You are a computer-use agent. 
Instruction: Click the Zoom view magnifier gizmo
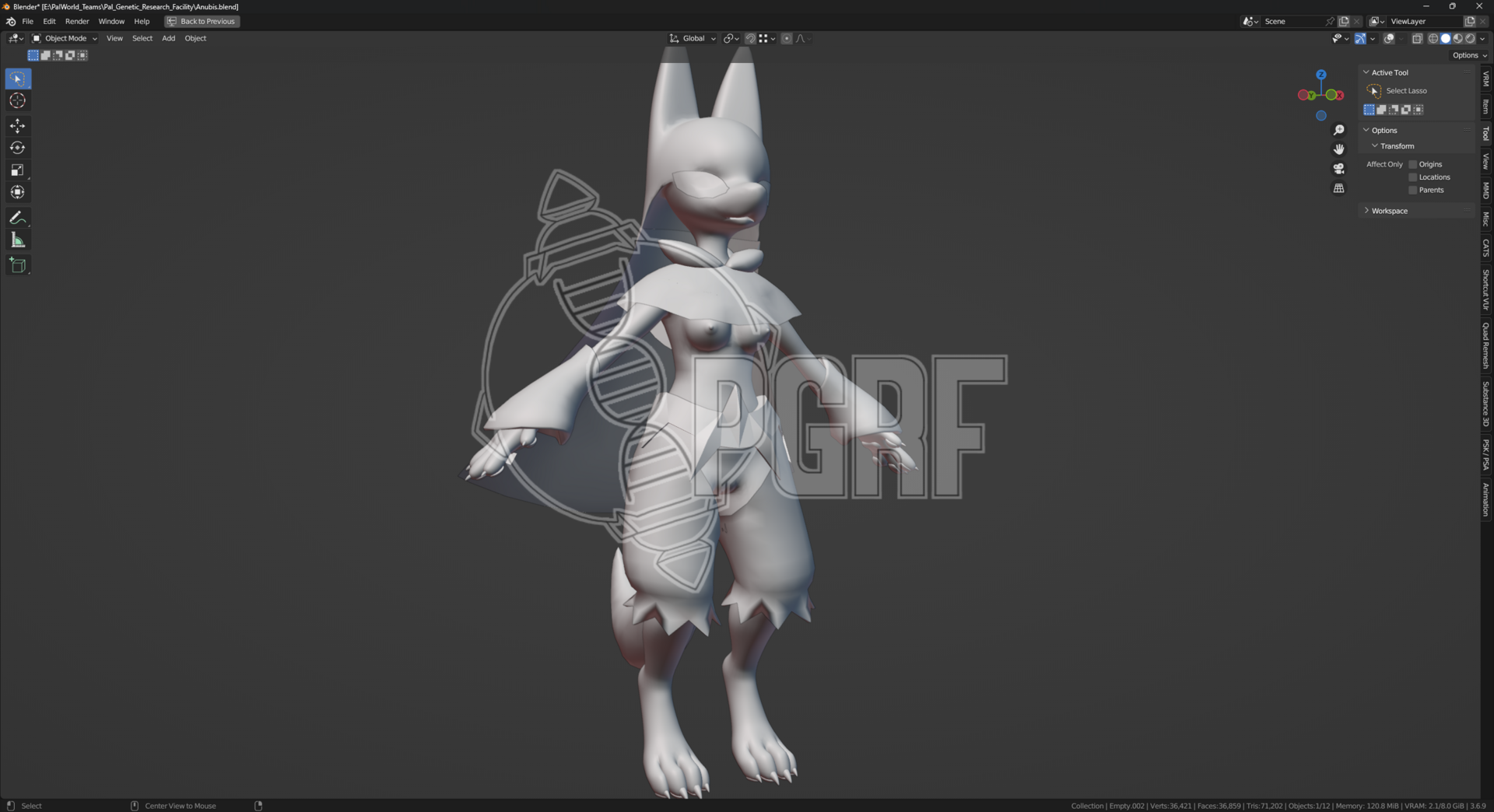pos(1338,130)
